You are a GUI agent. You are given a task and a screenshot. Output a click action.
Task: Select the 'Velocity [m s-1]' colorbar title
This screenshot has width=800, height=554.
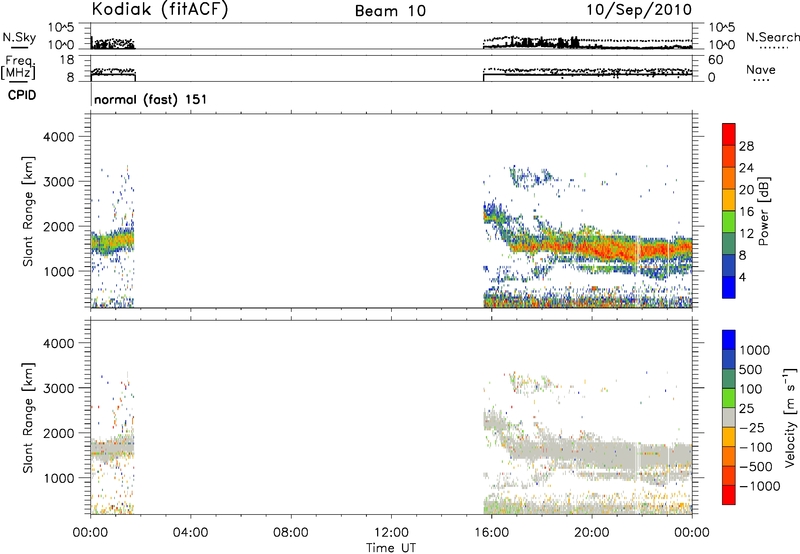tap(790, 417)
